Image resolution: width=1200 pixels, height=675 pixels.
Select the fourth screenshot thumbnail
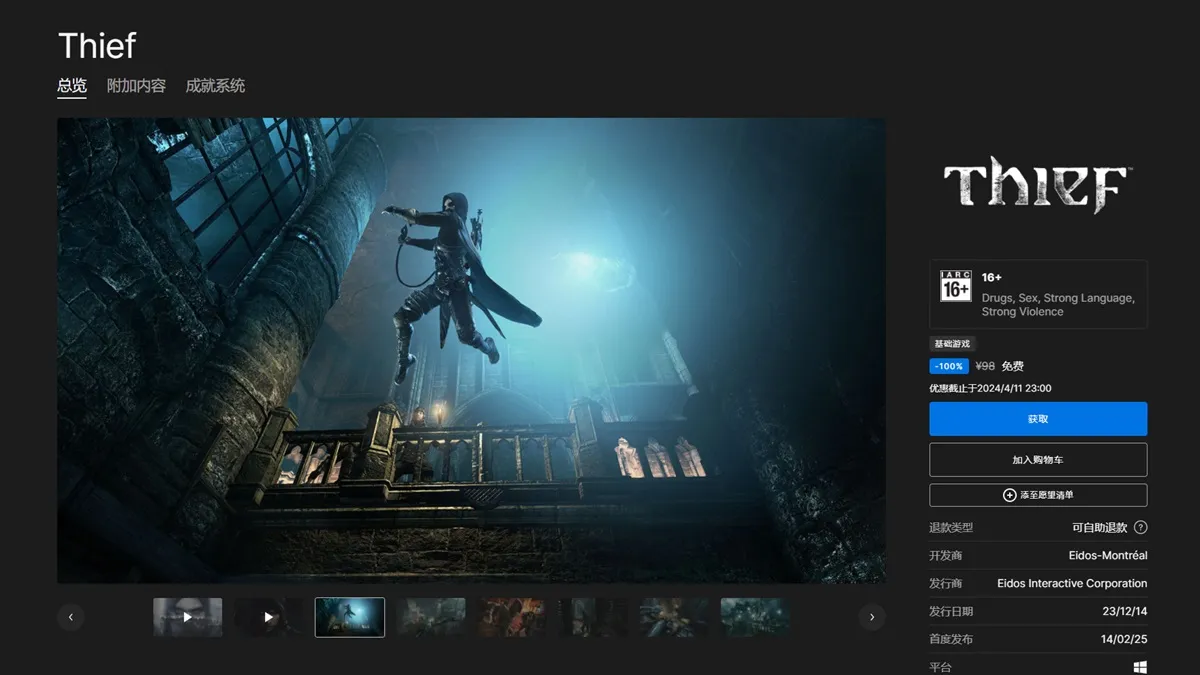431,617
